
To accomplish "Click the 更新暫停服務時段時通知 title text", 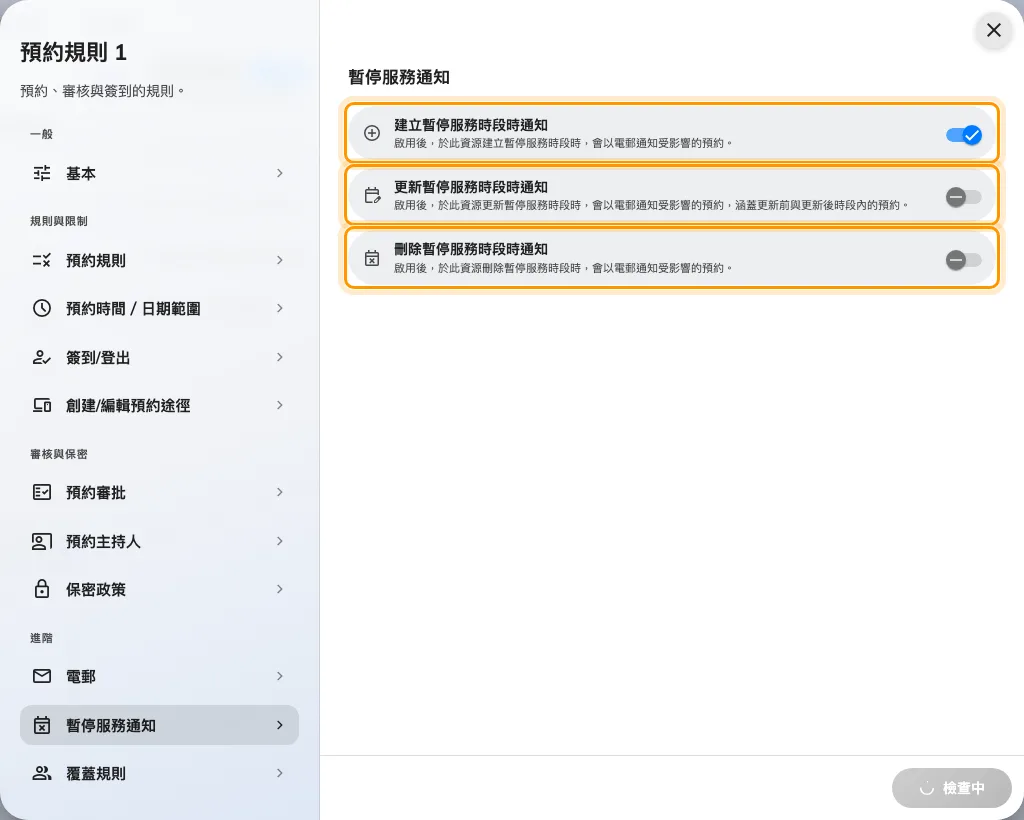I will click(471, 187).
